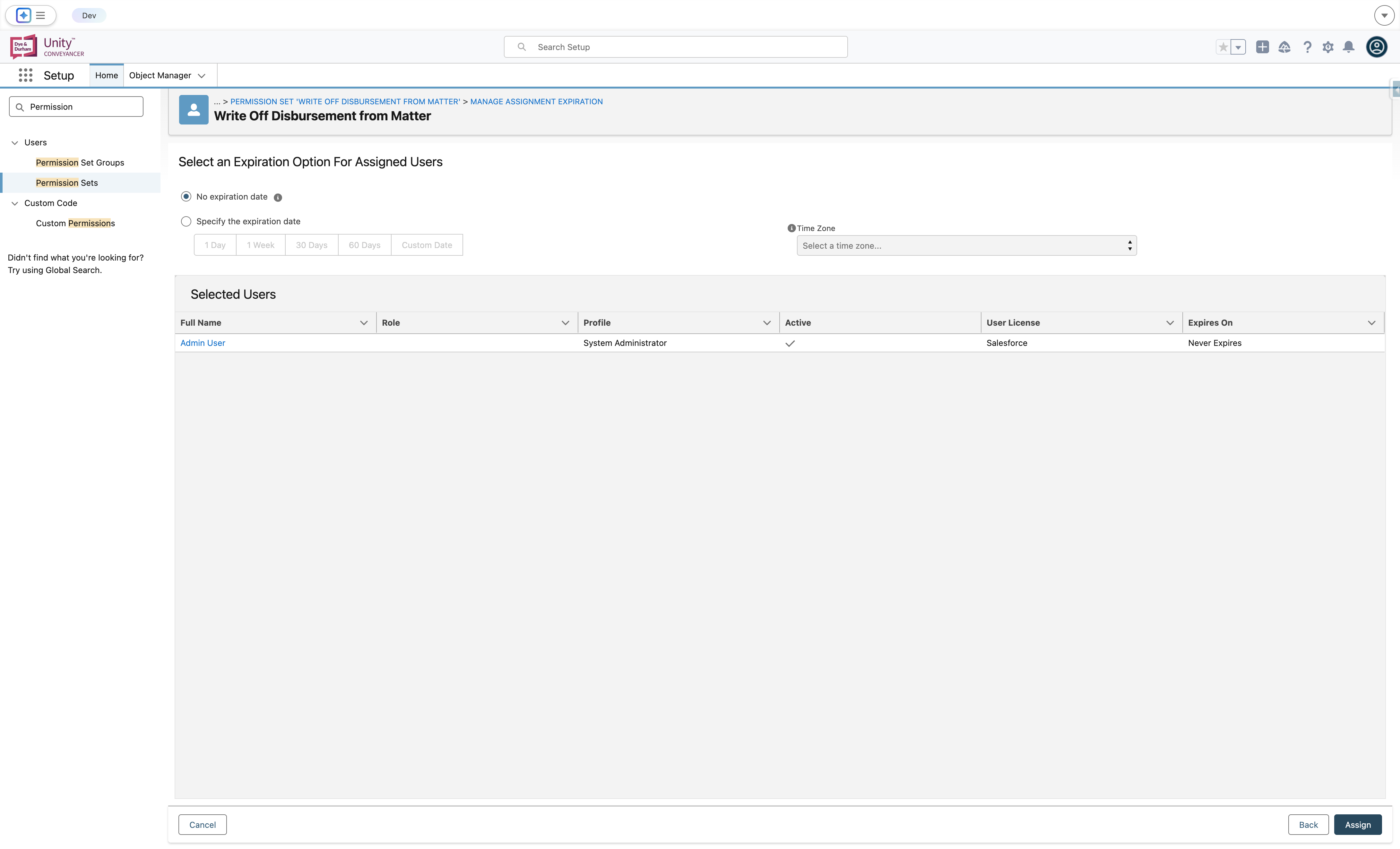Open the Object Manager tab

point(160,75)
